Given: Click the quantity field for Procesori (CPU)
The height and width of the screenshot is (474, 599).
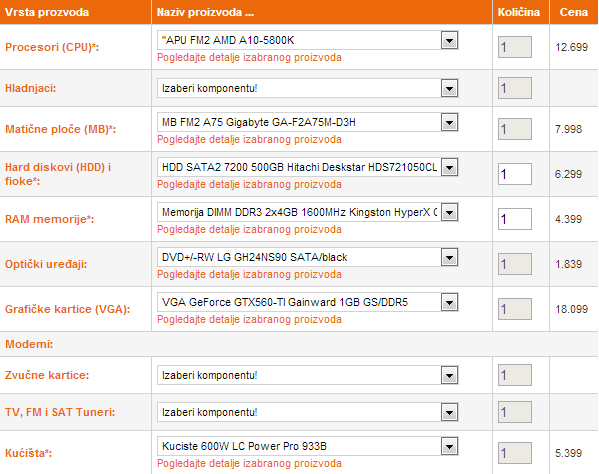Looking at the screenshot, I should pyautogui.click(x=515, y=47).
